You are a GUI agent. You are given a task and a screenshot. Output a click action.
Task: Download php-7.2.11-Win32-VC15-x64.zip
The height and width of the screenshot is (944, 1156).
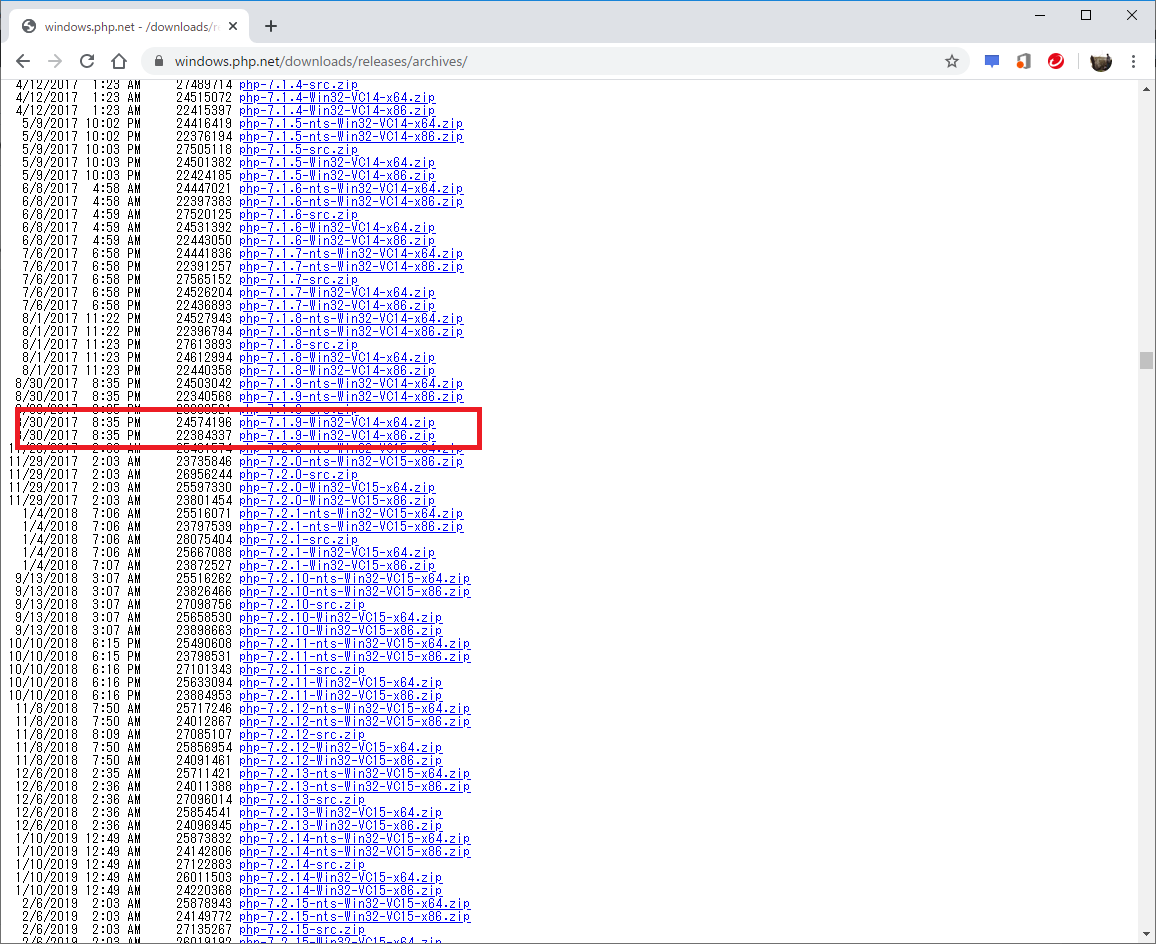341,683
